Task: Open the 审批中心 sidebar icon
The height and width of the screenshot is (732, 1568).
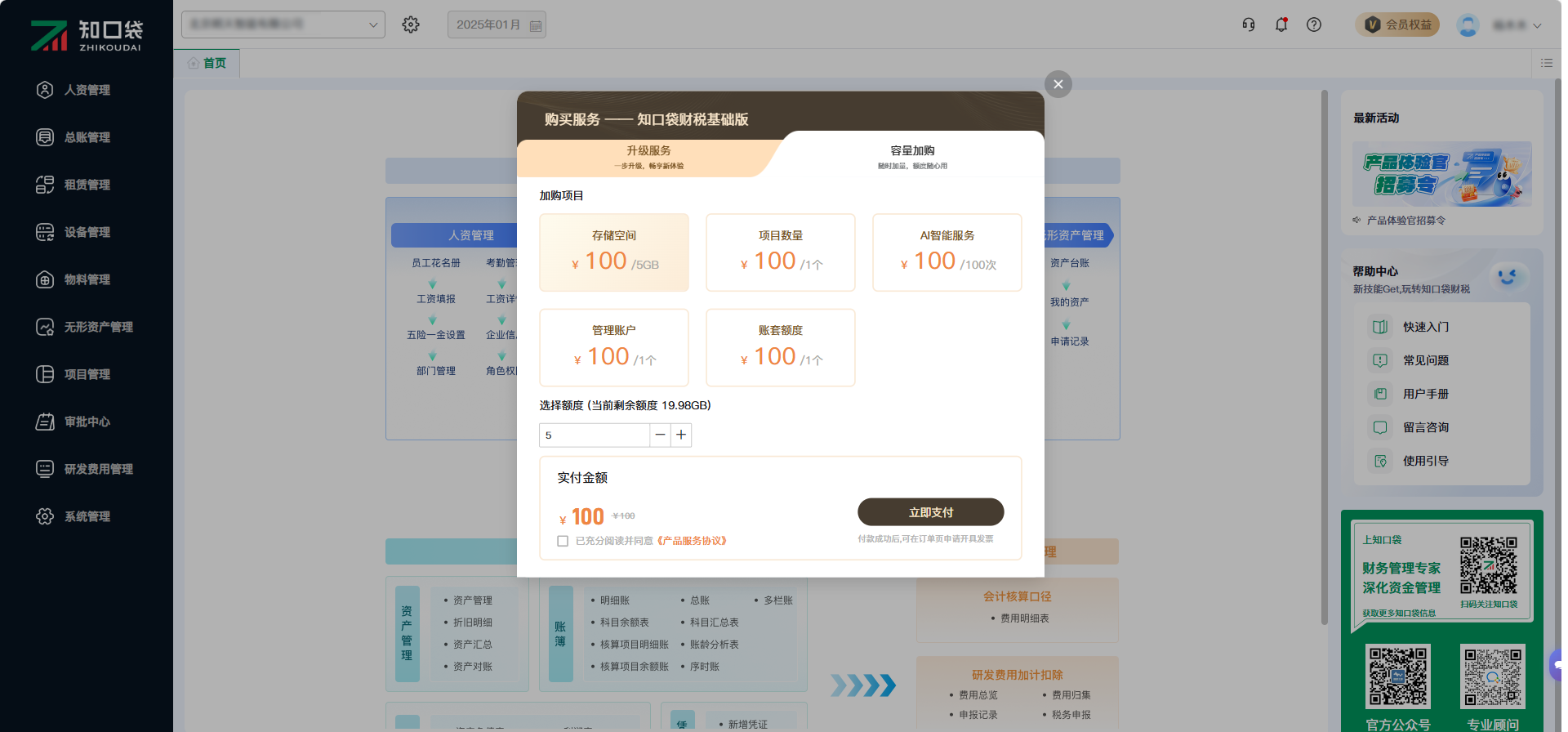Action: tap(45, 422)
